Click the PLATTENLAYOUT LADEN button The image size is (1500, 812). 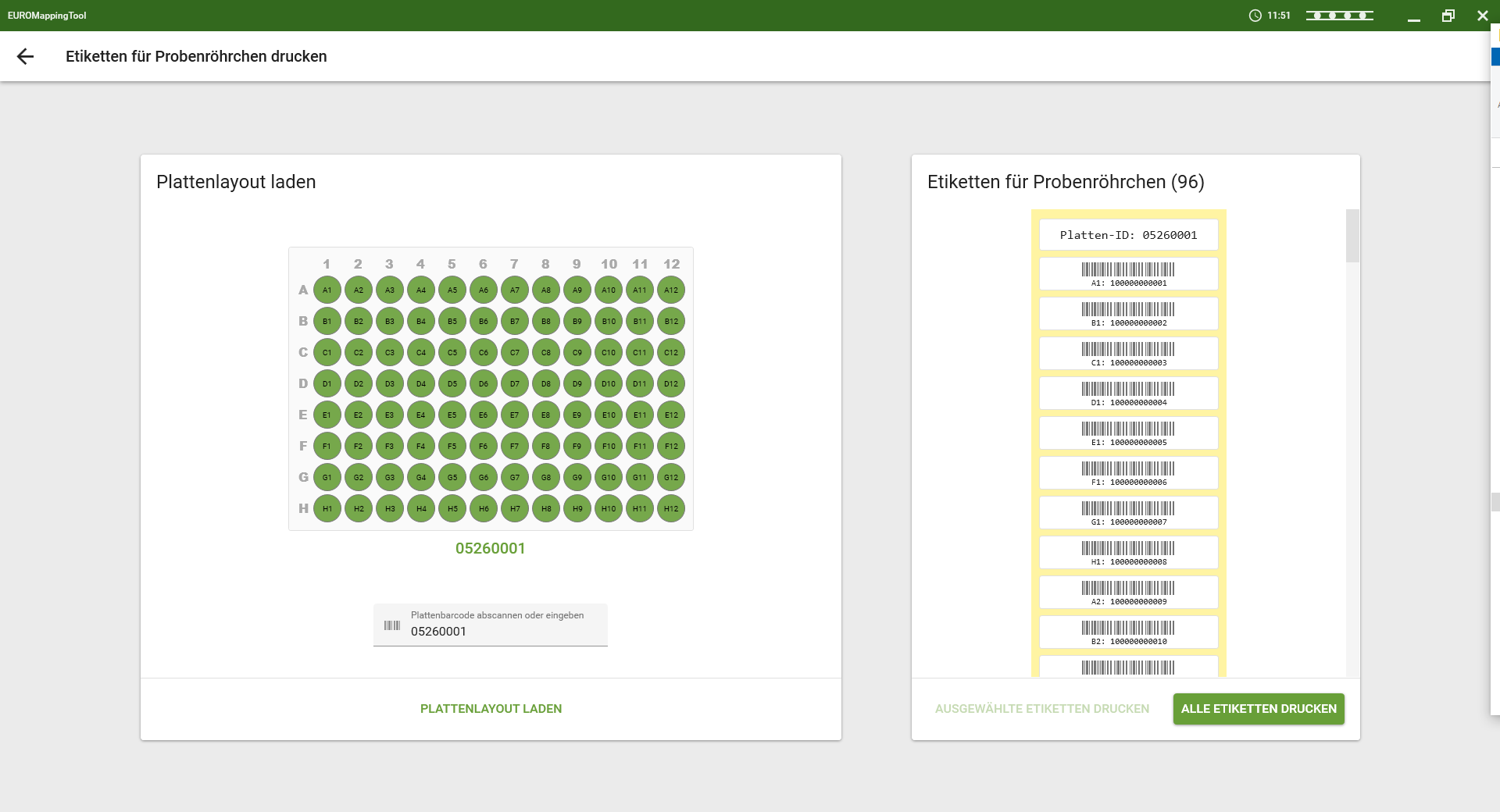point(491,709)
